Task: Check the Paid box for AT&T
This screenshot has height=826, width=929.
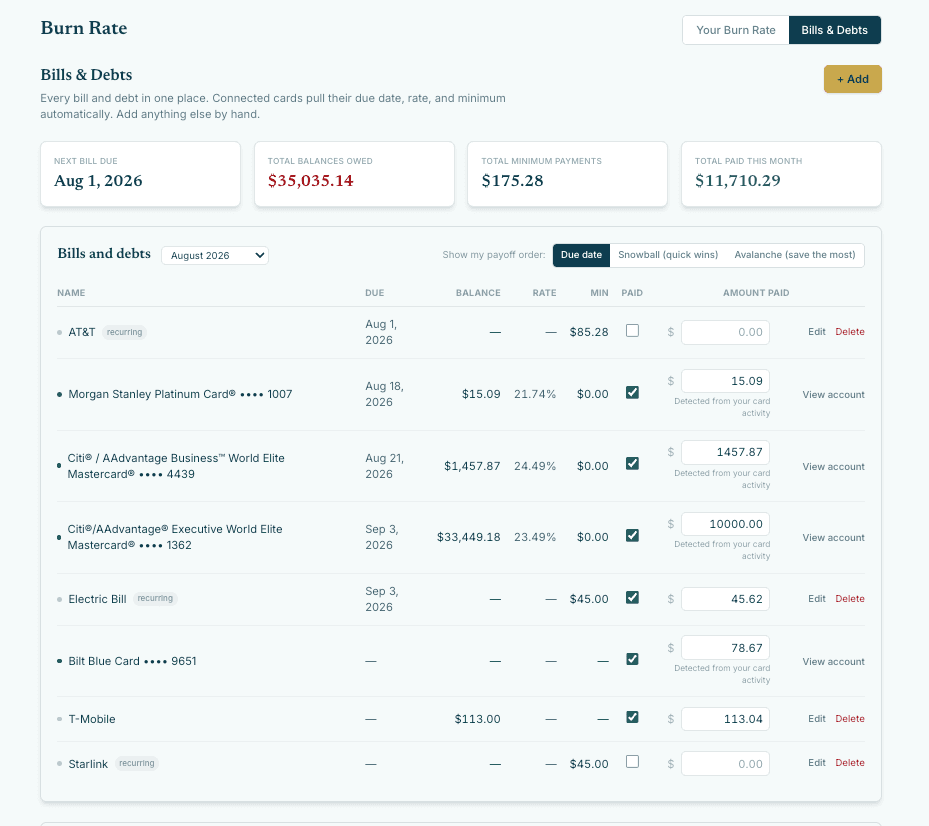Action: coord(632,331)
